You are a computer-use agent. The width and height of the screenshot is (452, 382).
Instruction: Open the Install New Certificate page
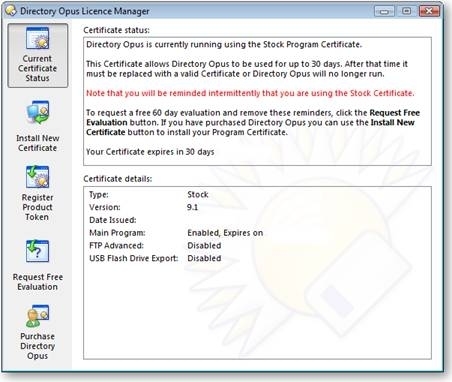38,126
